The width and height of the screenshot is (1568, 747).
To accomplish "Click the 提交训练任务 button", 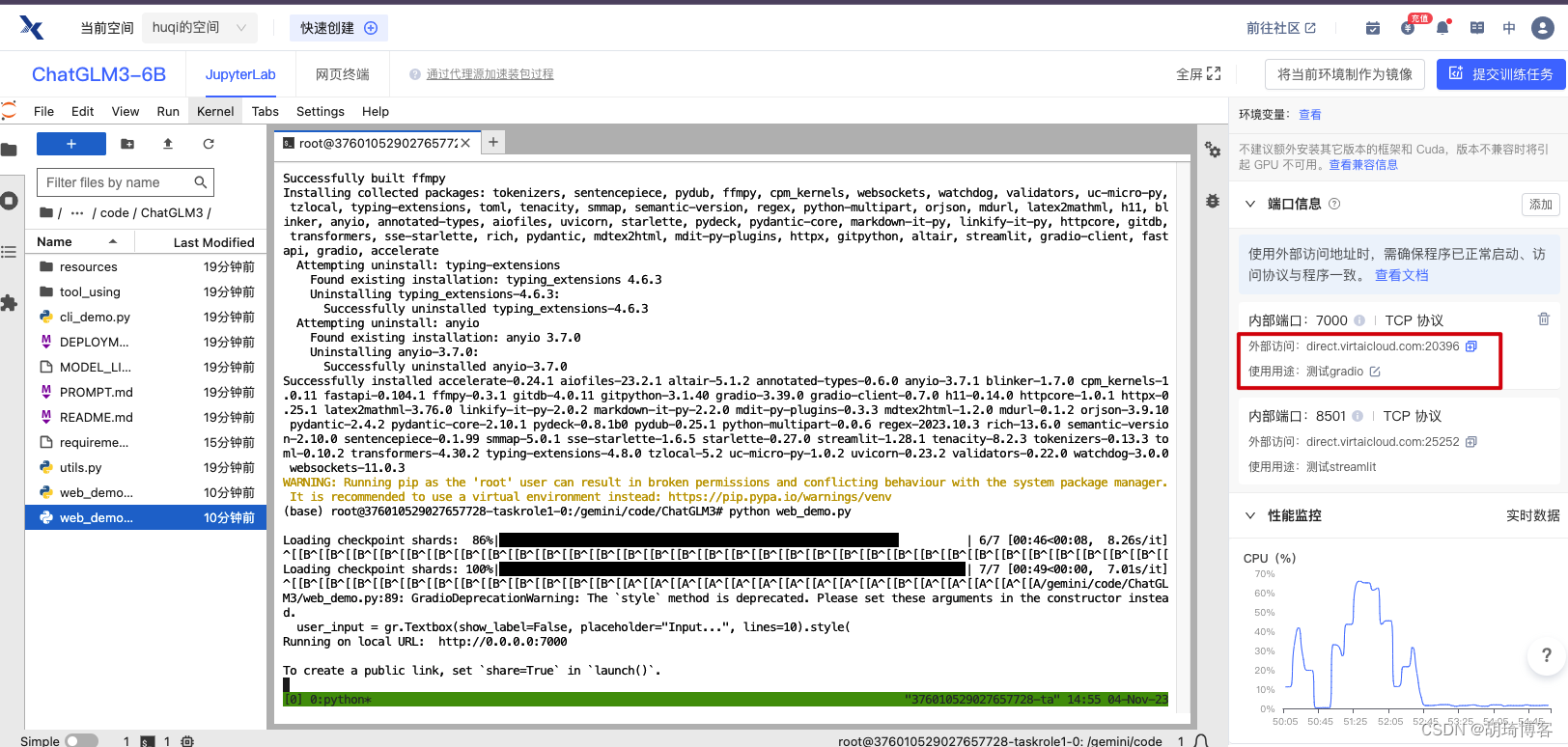I will (1501, 74).
